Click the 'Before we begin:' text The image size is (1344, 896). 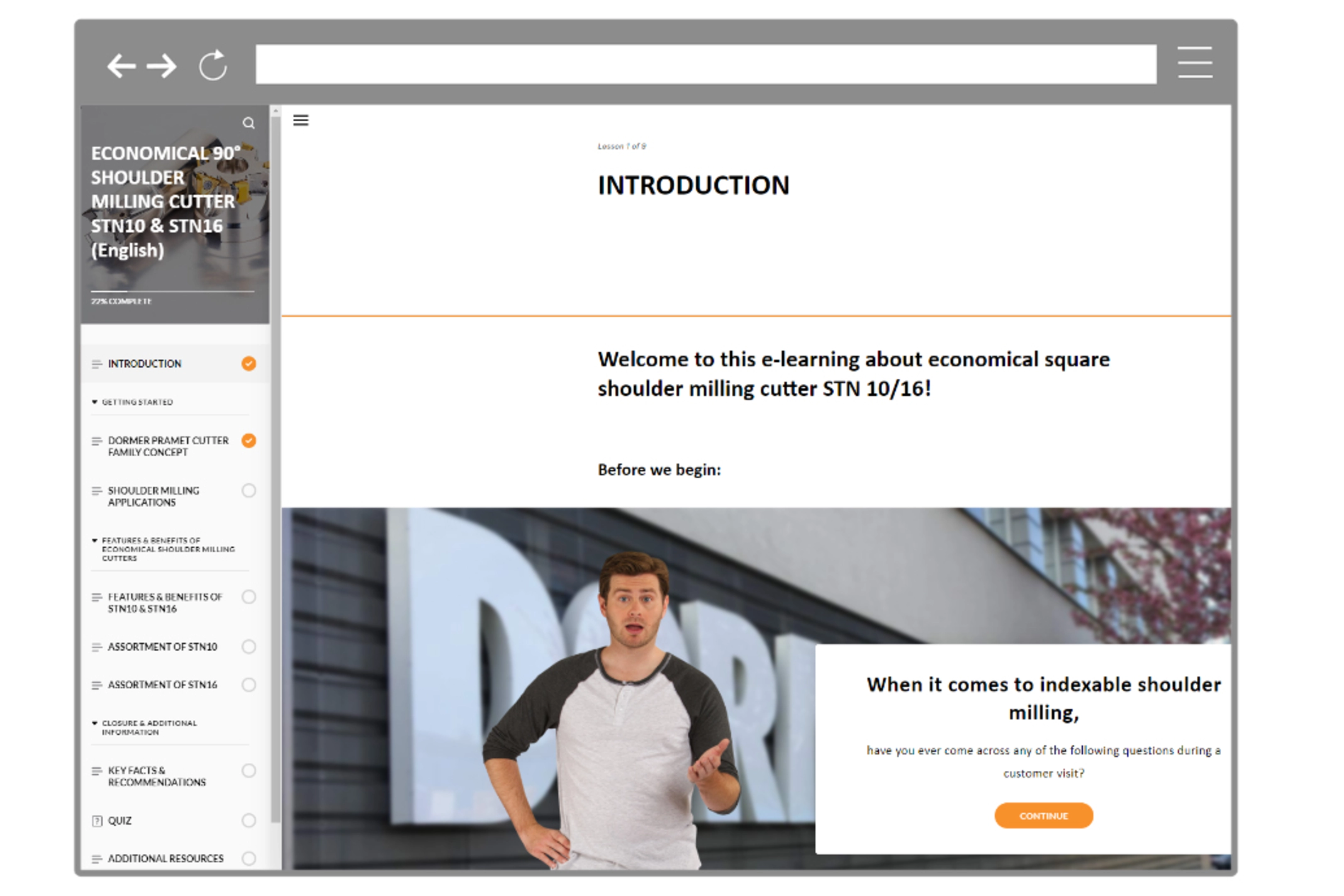[x=660, y=470]
